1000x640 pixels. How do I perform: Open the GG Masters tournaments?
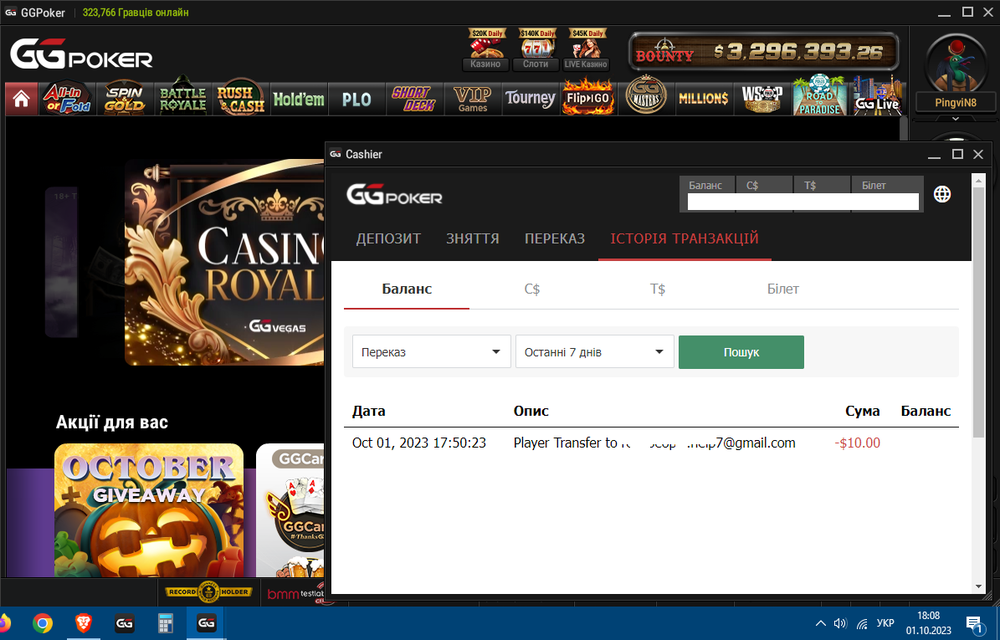(x=646, y=97)
